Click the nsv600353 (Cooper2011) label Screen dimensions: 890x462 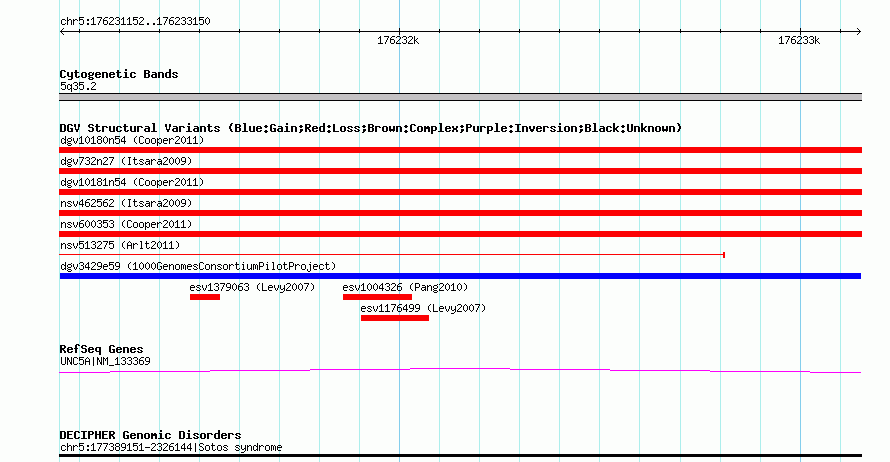coord(126,224)
